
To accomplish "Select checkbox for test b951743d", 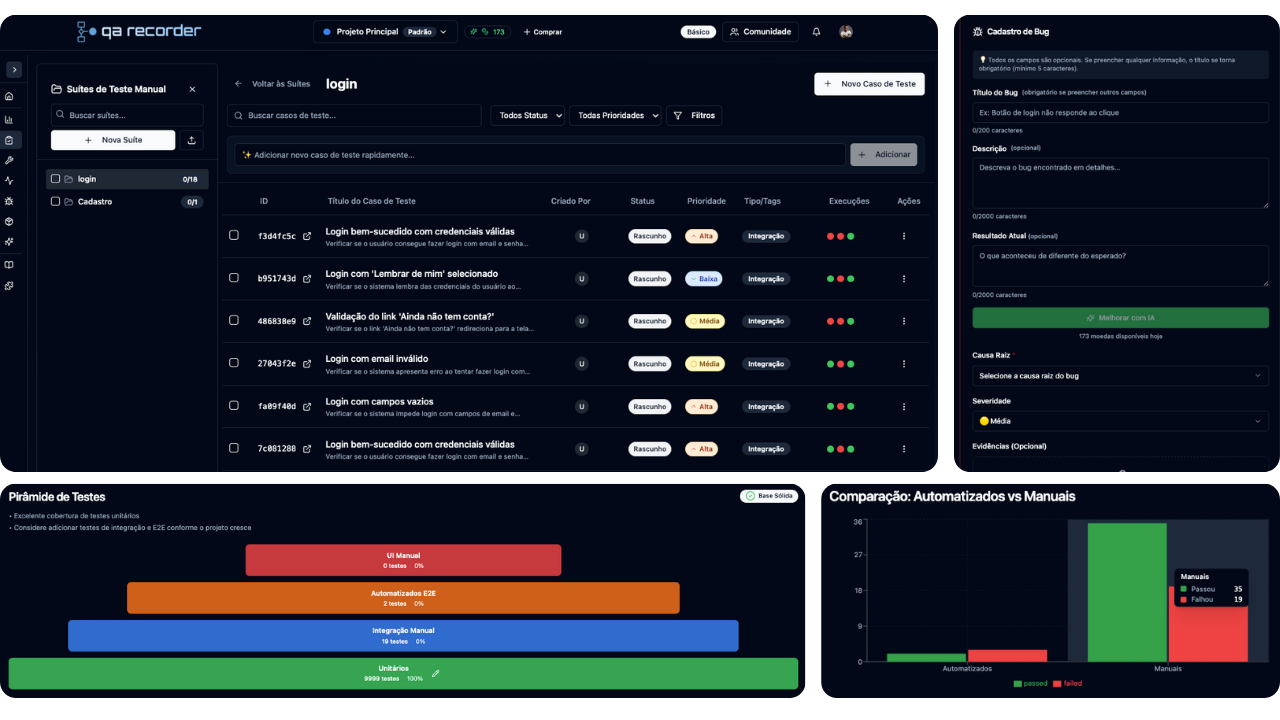I will (x=234, y=277).
